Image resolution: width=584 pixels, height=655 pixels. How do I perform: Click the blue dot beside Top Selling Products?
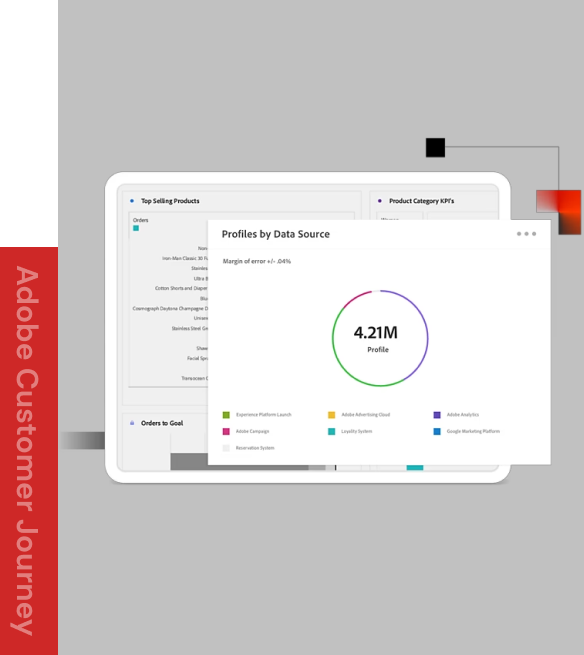(132, 201)
